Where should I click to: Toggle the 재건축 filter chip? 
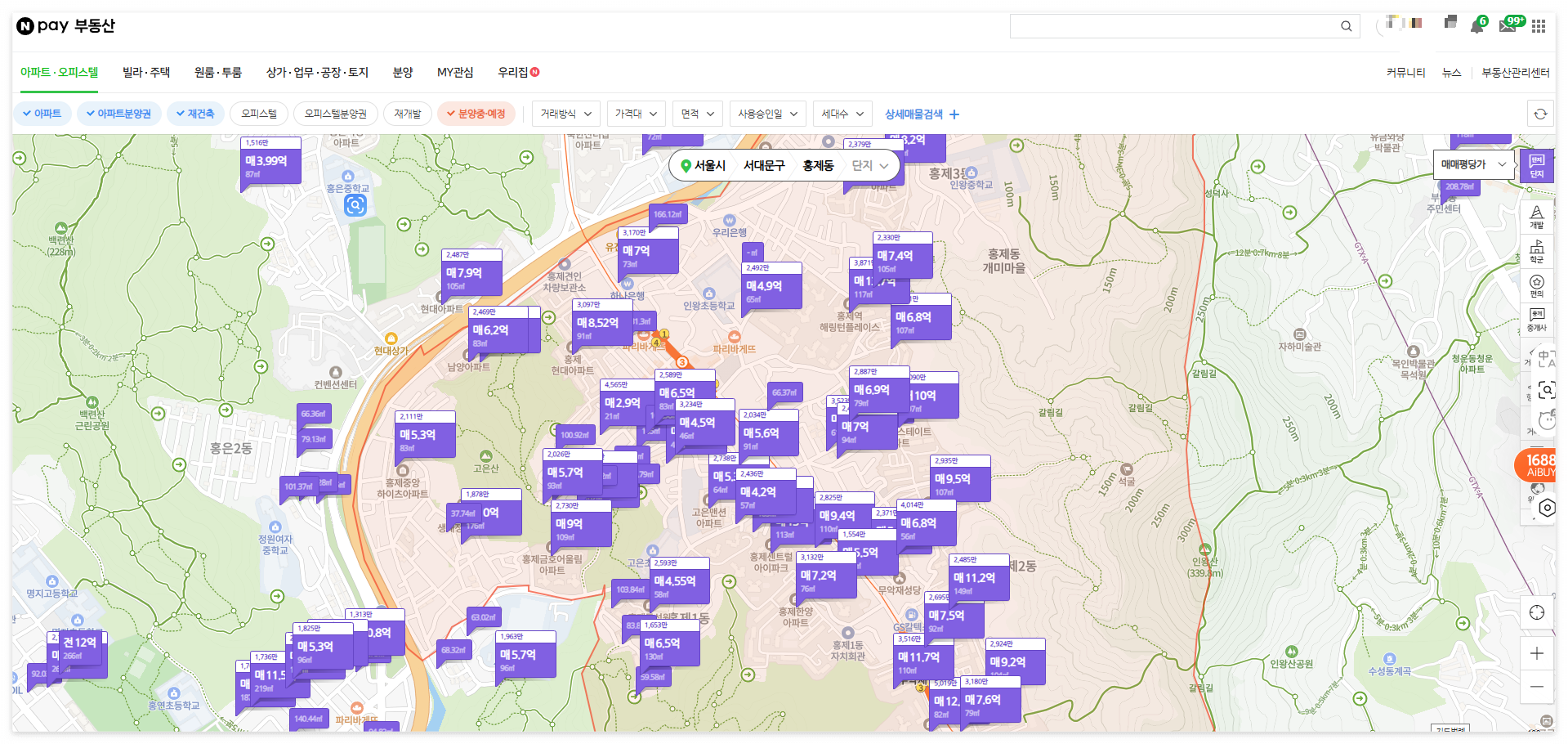[x=194, y=114]
